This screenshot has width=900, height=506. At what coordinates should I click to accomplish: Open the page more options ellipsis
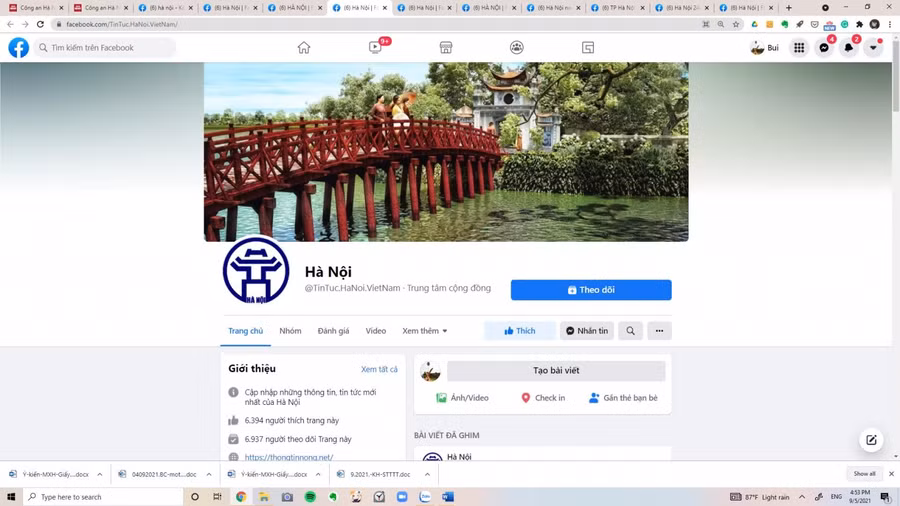[660, 331]
